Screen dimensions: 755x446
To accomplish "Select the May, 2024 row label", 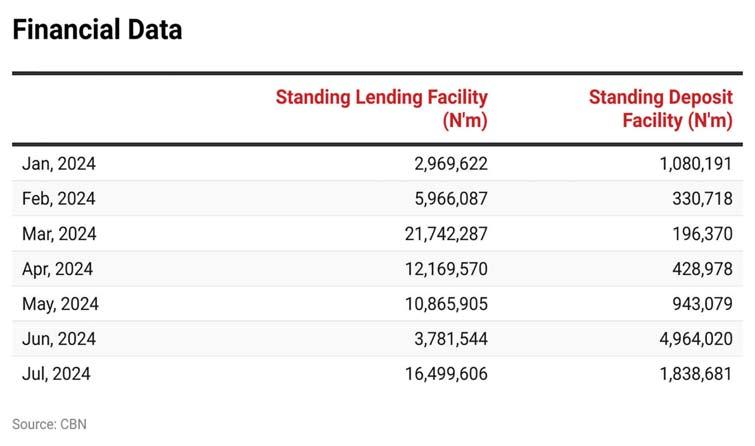I will click(x=61, y=304).
